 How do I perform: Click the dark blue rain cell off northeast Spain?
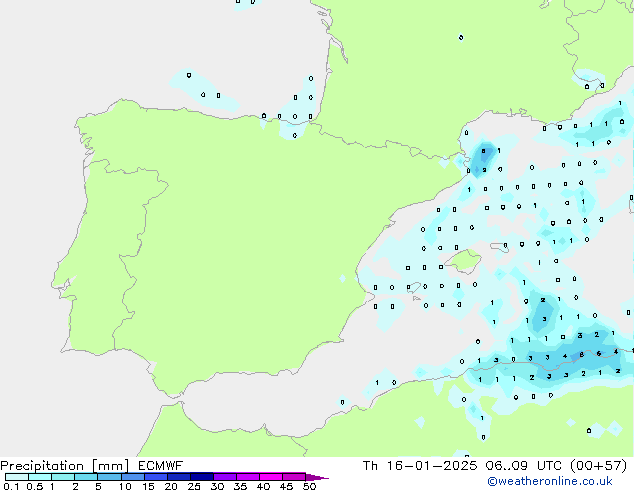pos(484,156)
